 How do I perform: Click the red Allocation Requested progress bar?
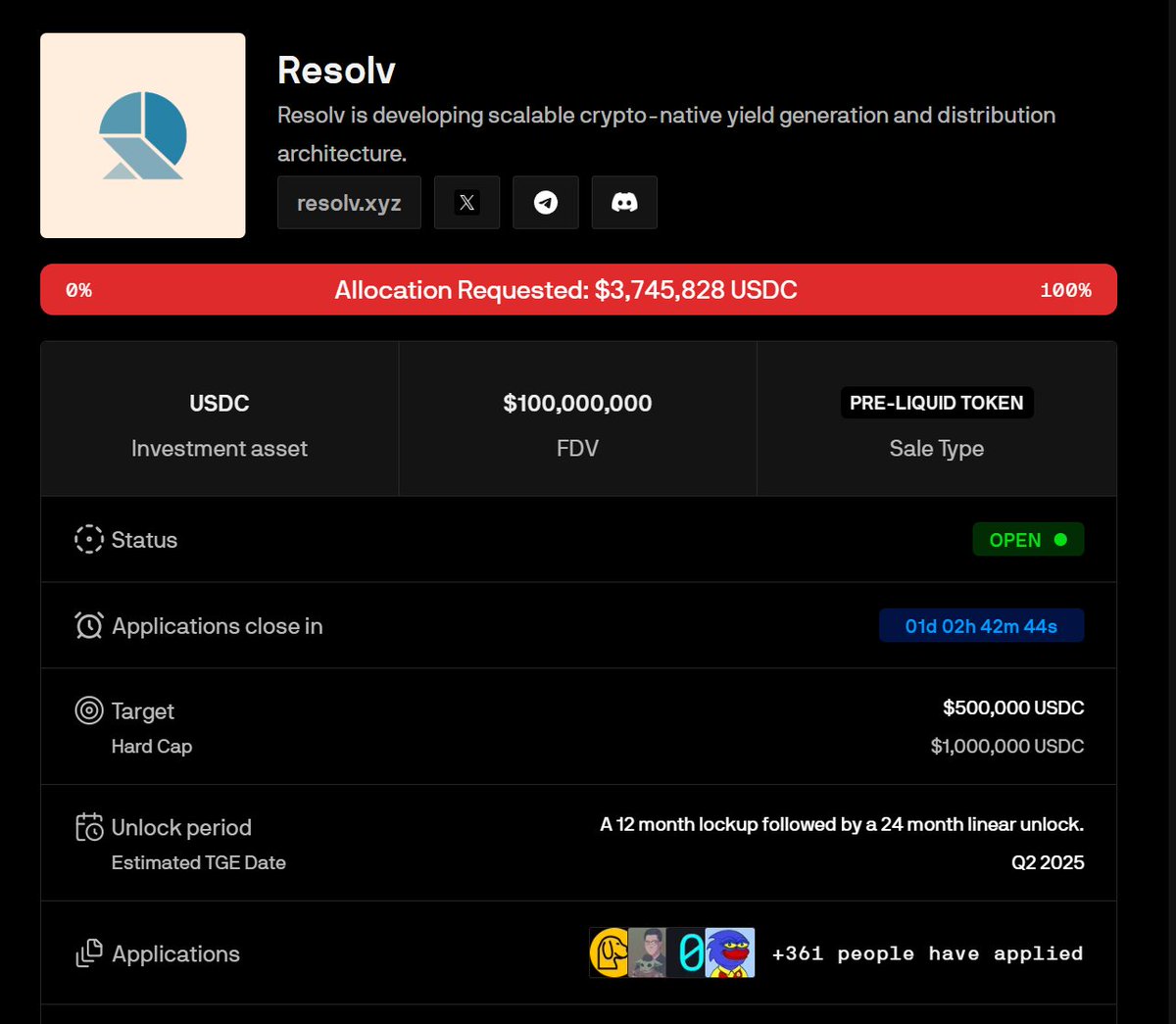pos(578,290)
